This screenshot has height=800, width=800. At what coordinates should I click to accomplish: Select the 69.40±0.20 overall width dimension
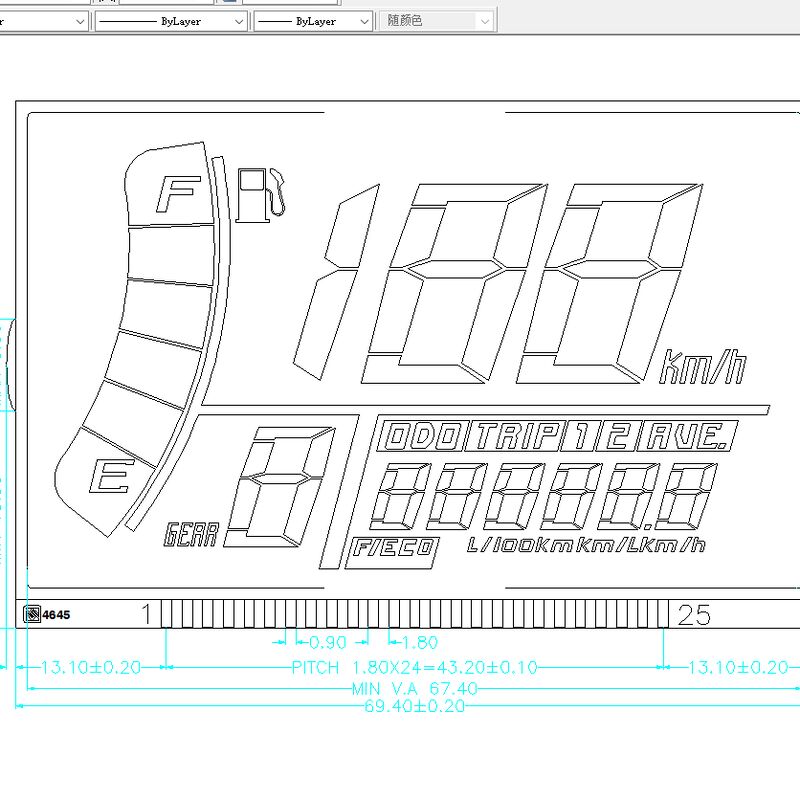point(415,706)
